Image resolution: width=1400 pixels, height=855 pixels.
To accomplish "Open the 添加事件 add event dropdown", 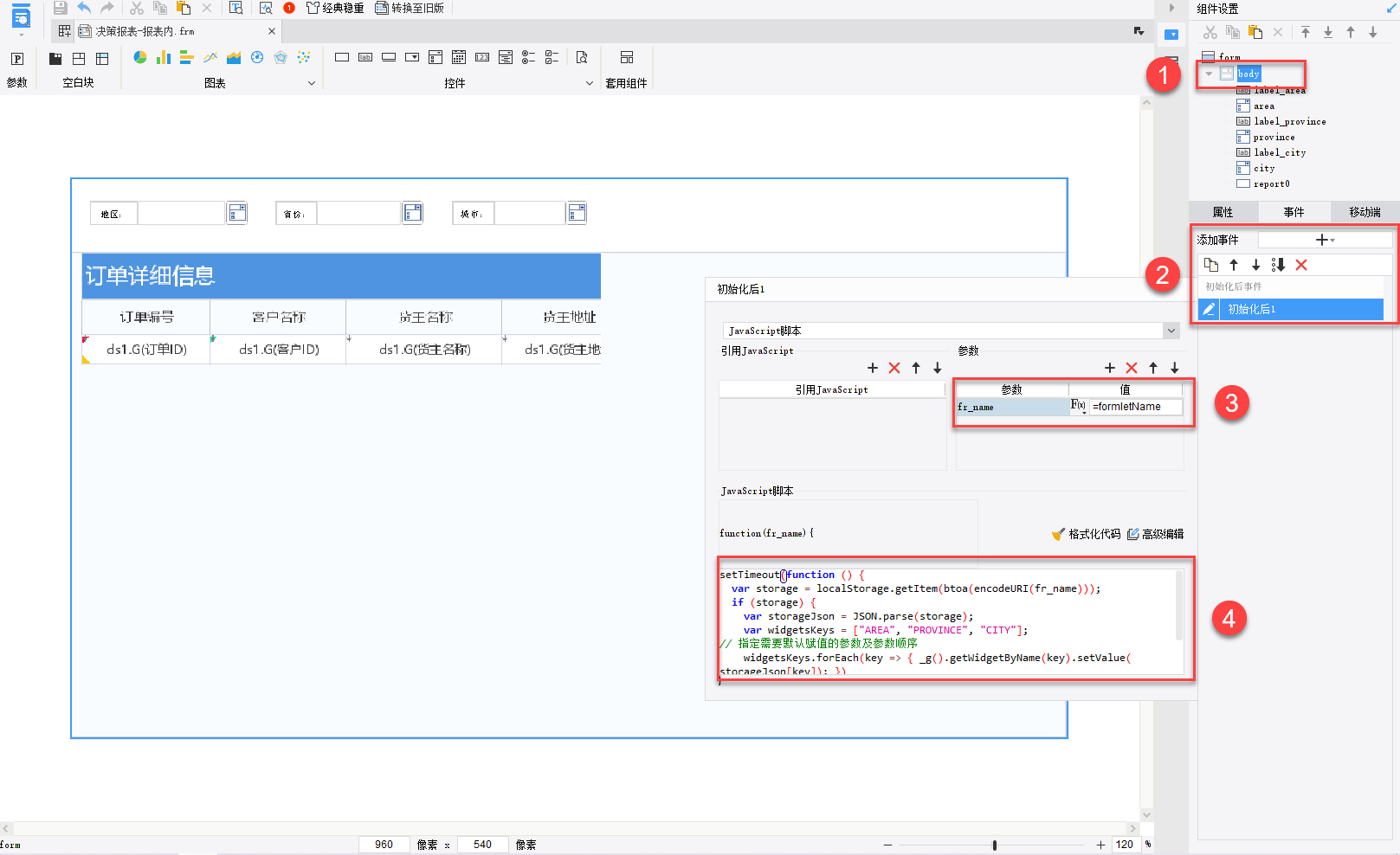I will click(1325, 240).
